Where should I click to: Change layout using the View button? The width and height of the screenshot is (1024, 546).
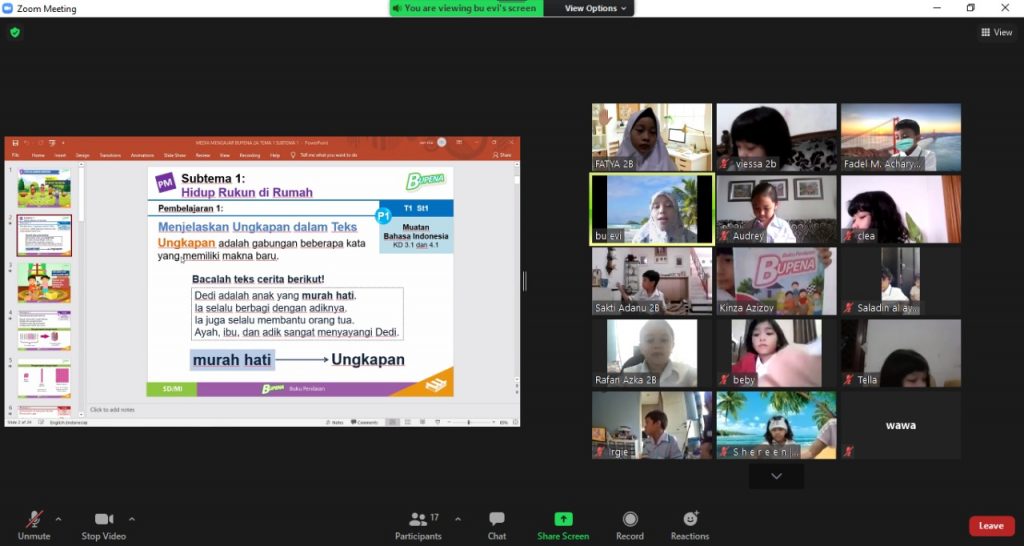tap(996, 32)
